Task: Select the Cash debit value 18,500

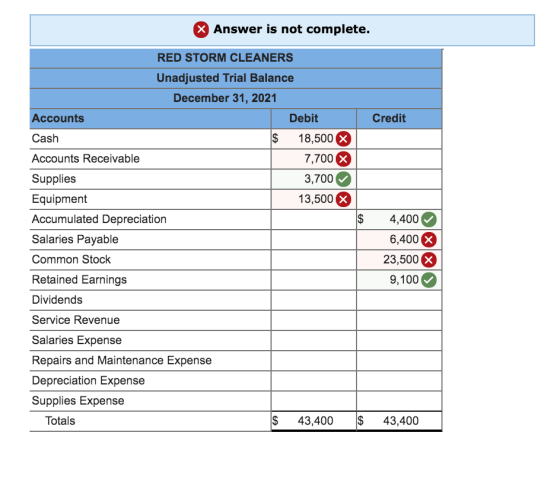Action: click(x=316, y=139)
